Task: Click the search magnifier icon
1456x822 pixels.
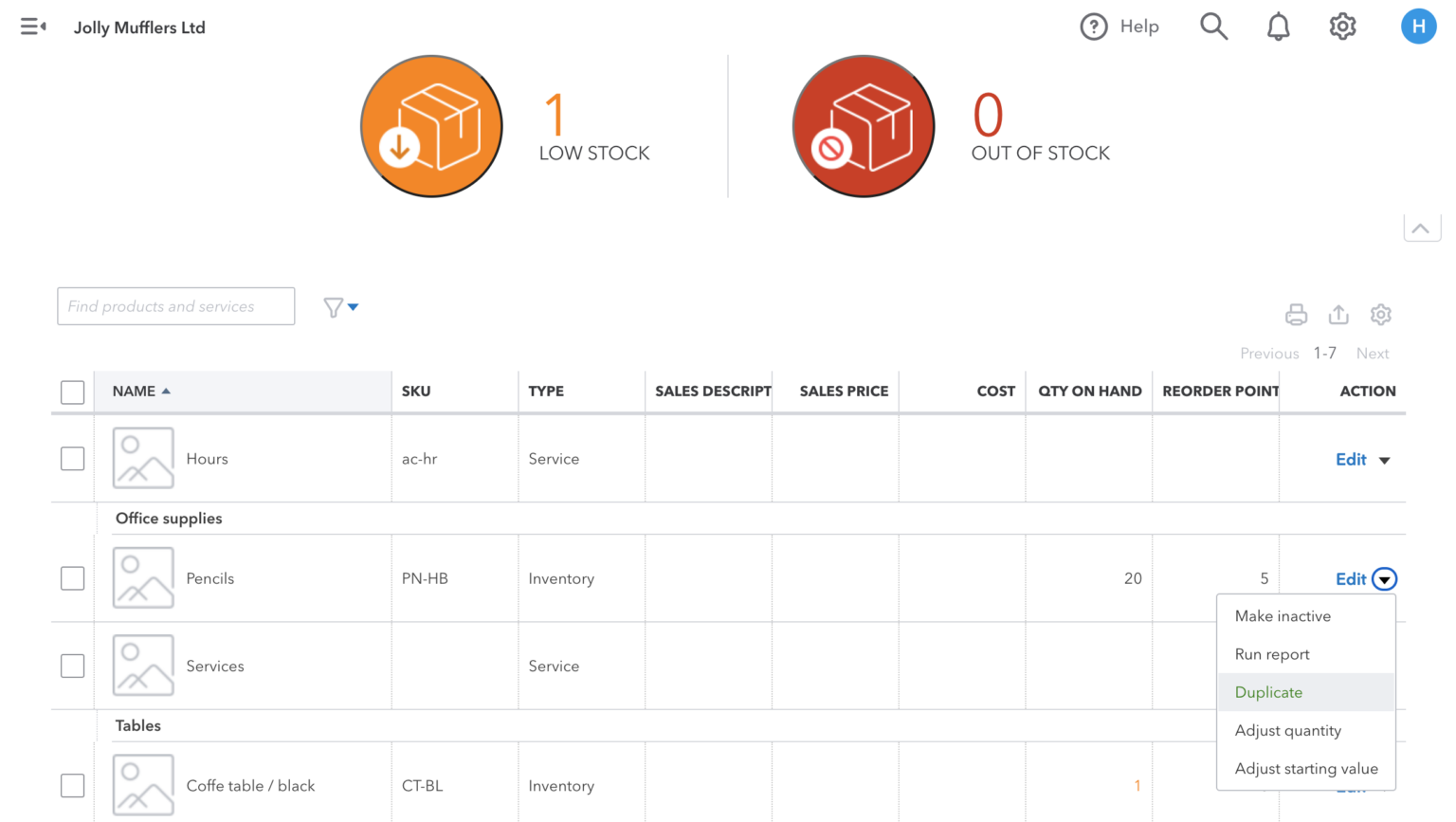Action: pos(1214,27)
